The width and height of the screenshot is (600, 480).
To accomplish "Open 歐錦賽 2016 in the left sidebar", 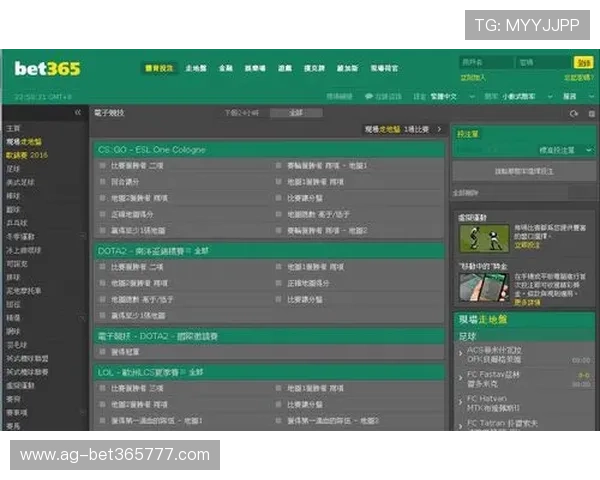I will (27, 155).
